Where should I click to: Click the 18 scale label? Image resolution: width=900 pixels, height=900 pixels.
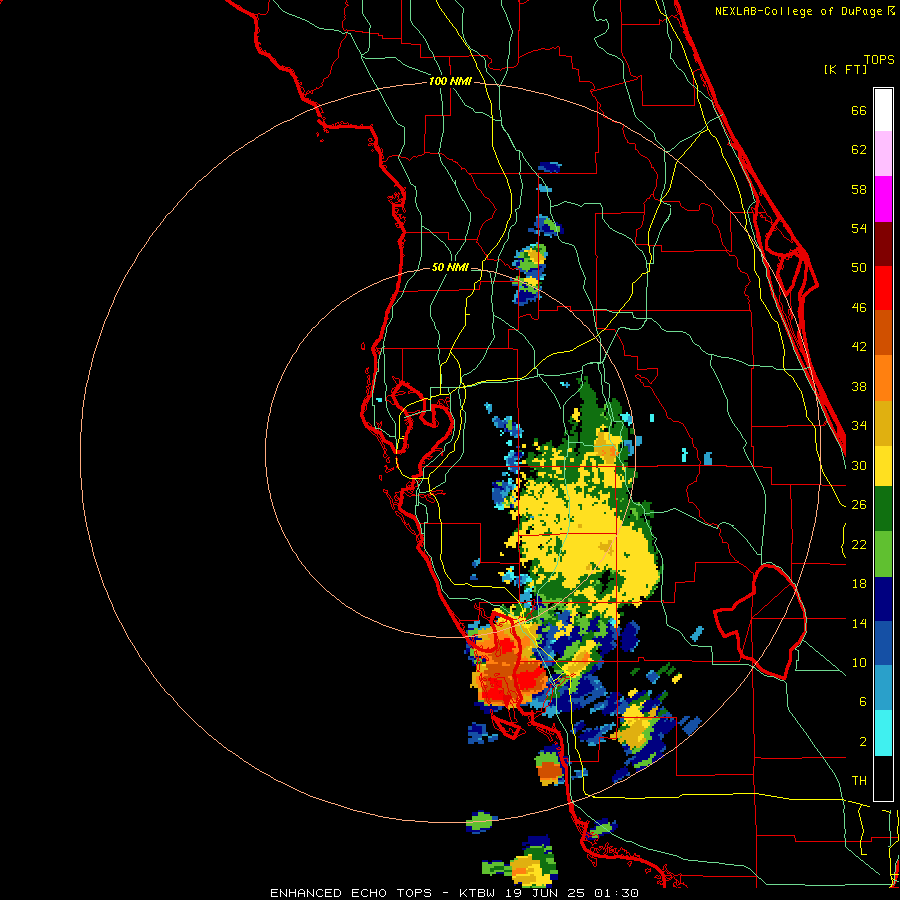[x=859, y=584]
